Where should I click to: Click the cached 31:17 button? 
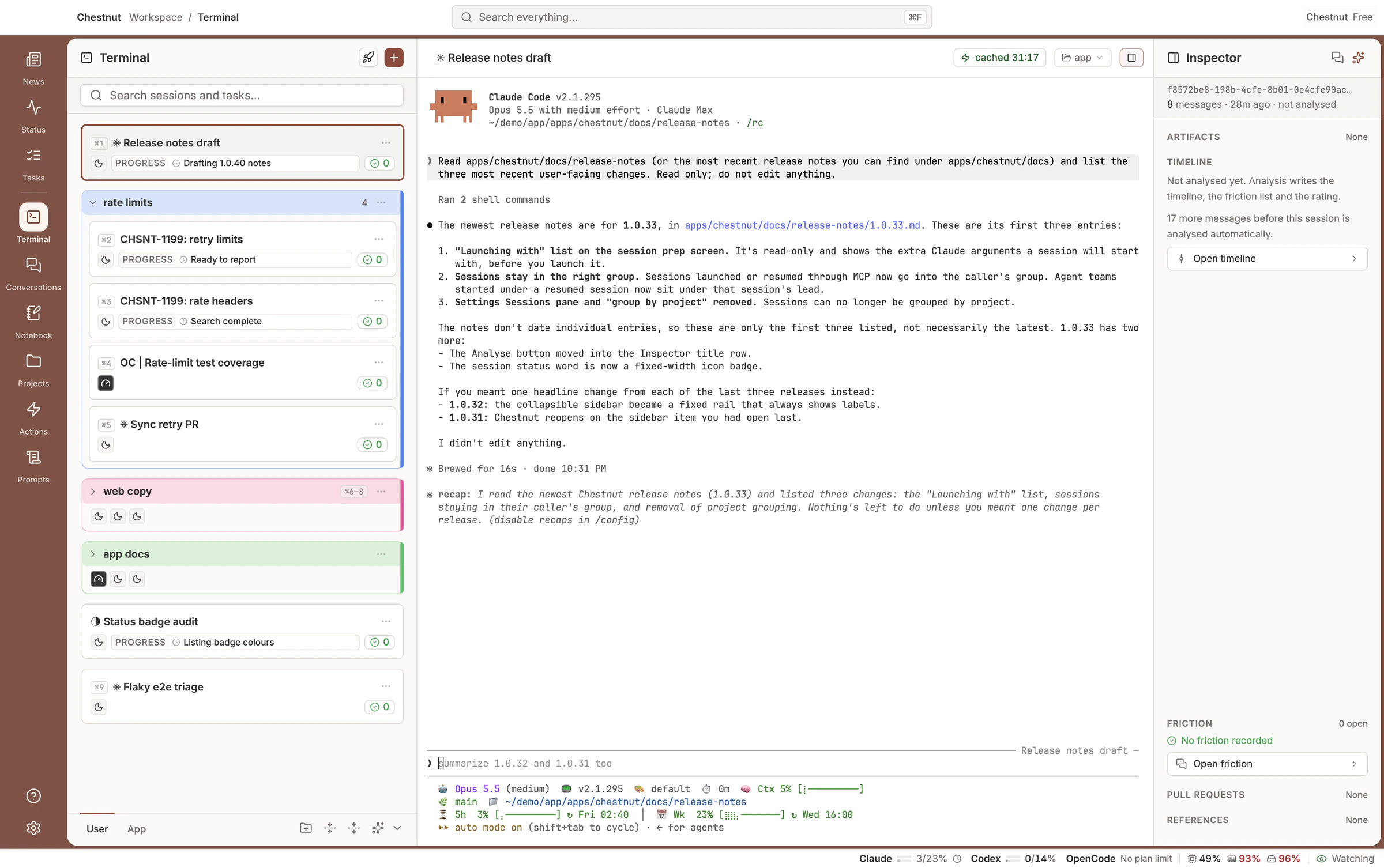pyautogui.click(x=1000, y=58)
